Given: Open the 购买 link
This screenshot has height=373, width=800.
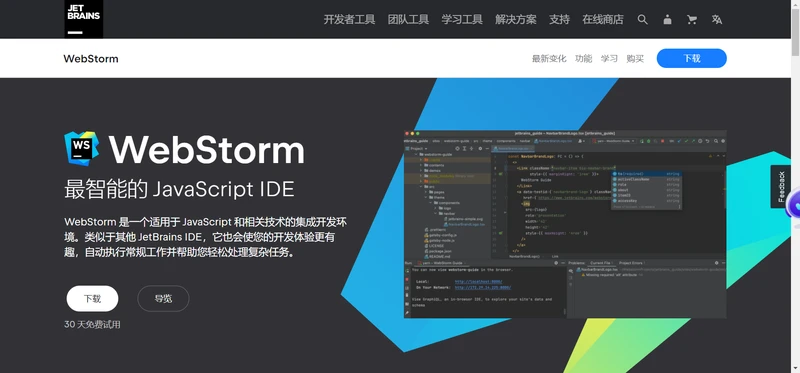Looking at the screenshot, I should (x=635, y=59).
